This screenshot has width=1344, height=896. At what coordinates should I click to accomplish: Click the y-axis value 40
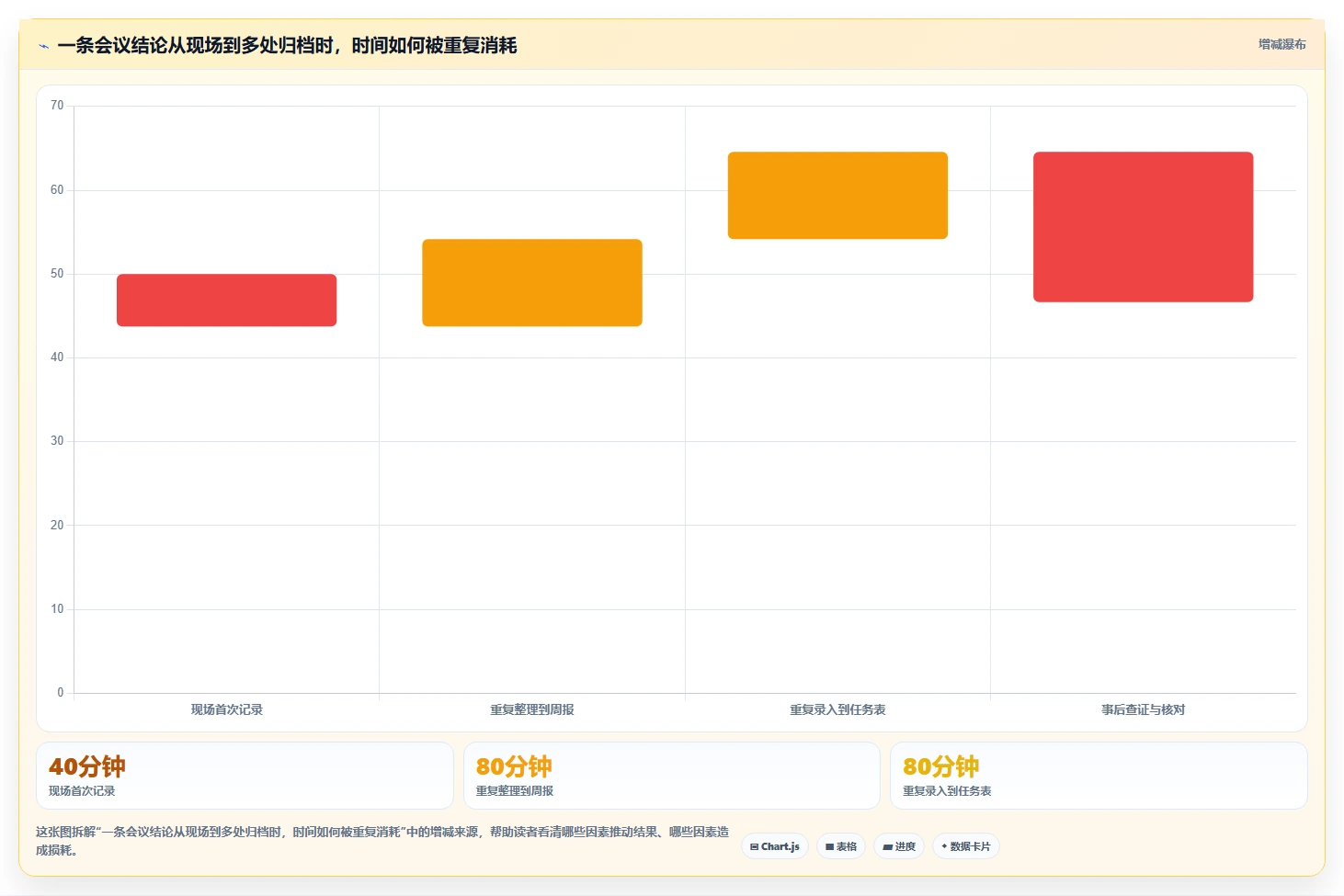pyautogui.click(x=57, y=357)
